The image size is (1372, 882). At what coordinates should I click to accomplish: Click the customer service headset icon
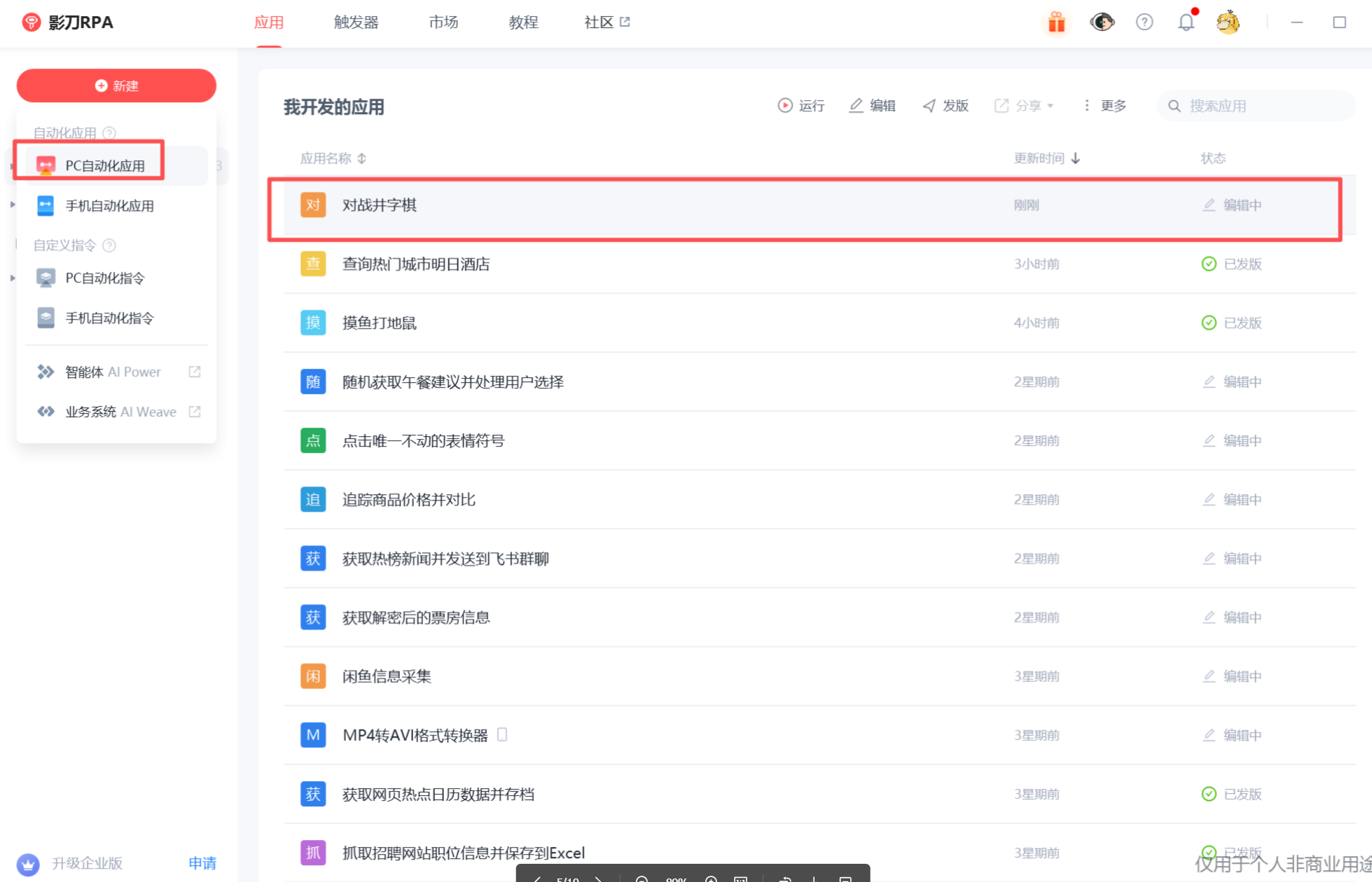1102,22
